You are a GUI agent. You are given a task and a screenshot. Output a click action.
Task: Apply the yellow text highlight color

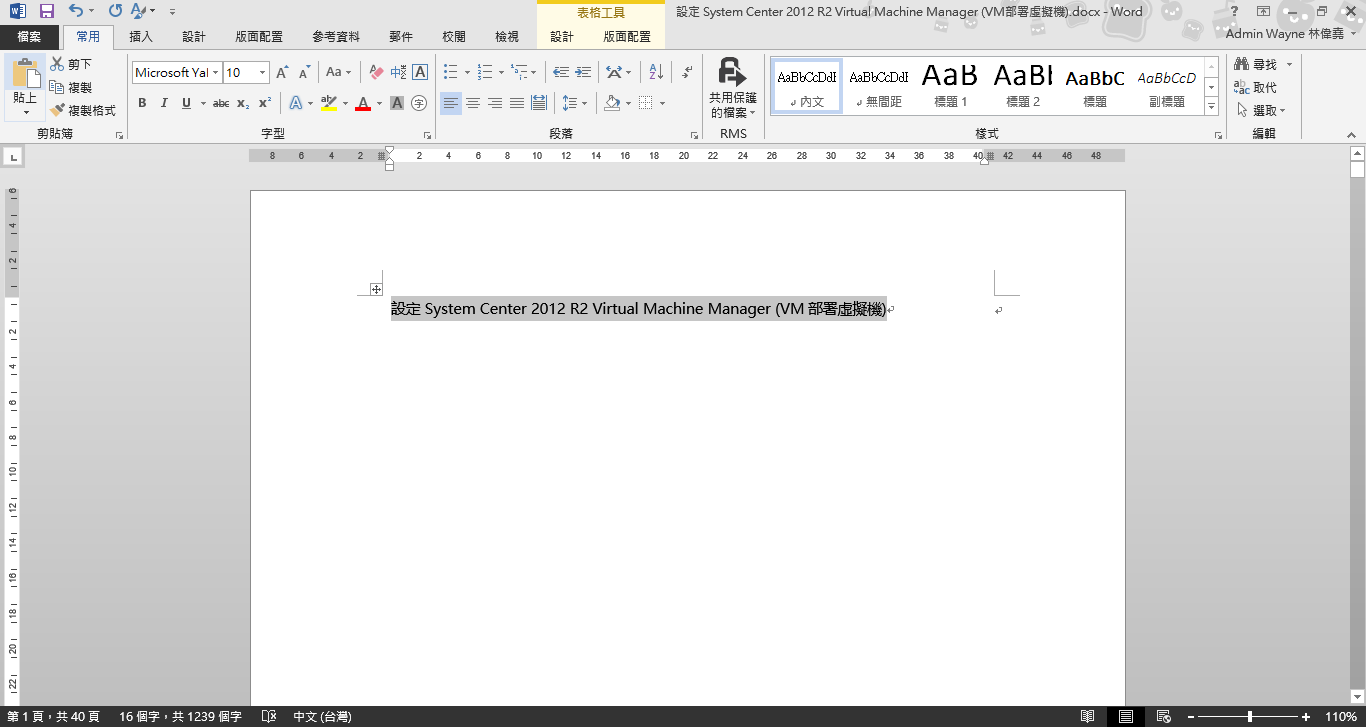click(x=329, y=103)
